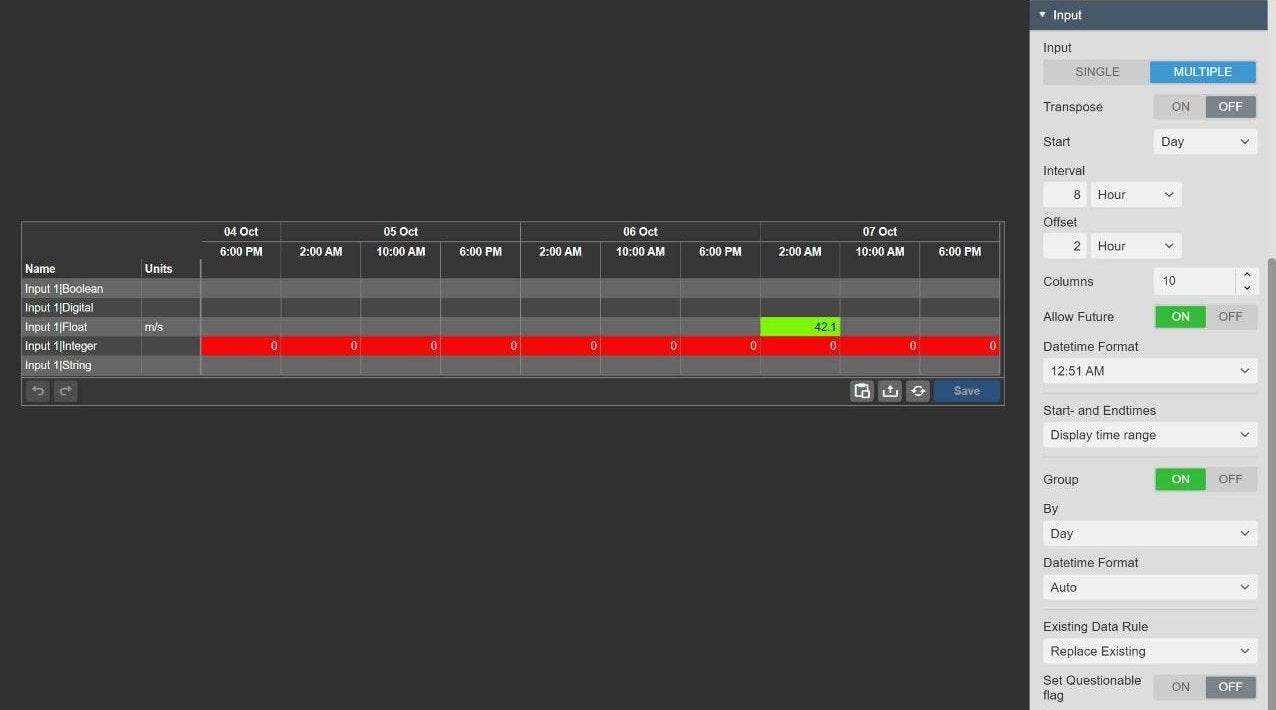Screen dimensions: 1276x710
Task: Turn Transpose ON
Action: pyautogui.click(x=1180, y=107)
